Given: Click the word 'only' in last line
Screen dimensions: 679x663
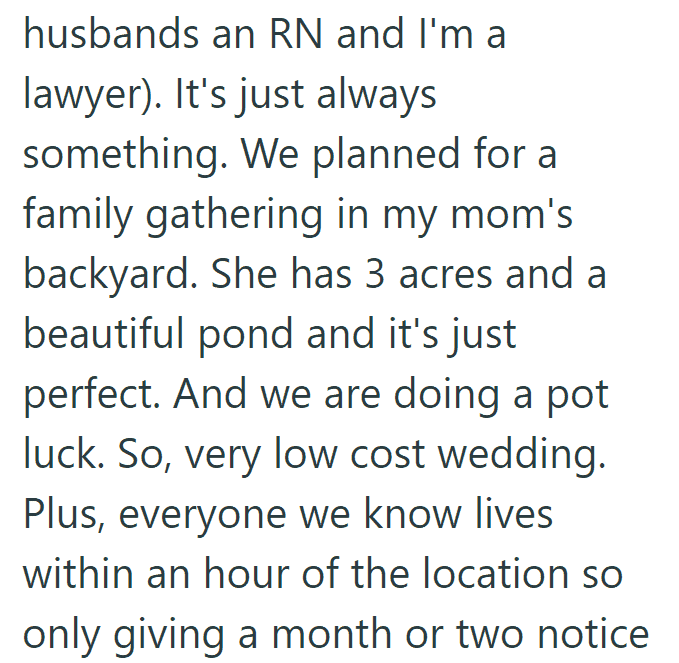Looking at the screenshot, I should (62, 635).
